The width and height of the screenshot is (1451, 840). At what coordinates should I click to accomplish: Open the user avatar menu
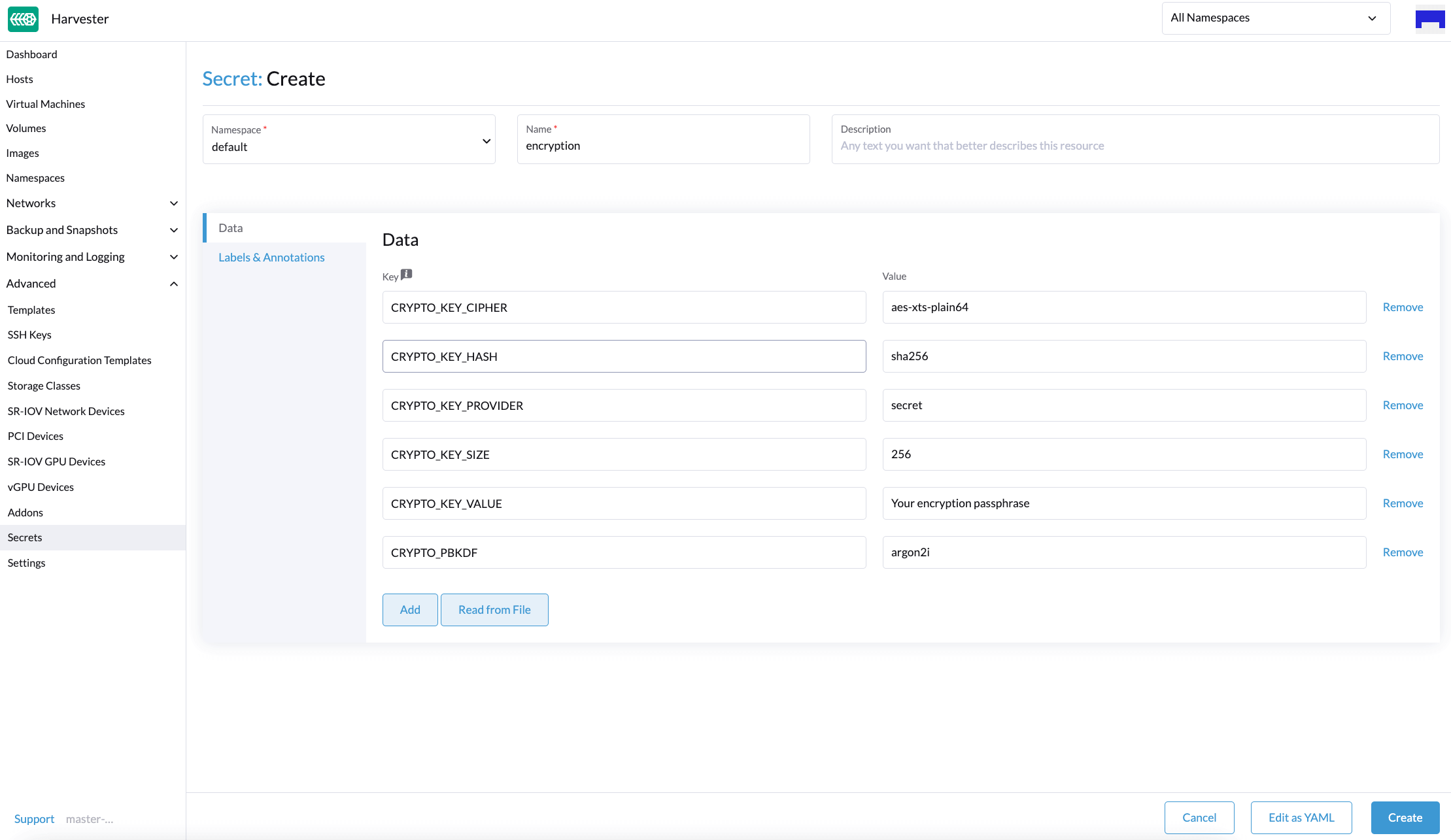click(x=1429, y=18)
